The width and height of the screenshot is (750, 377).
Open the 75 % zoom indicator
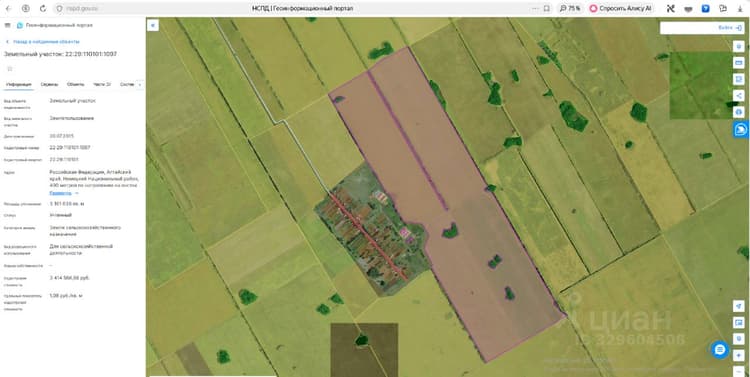570,9
